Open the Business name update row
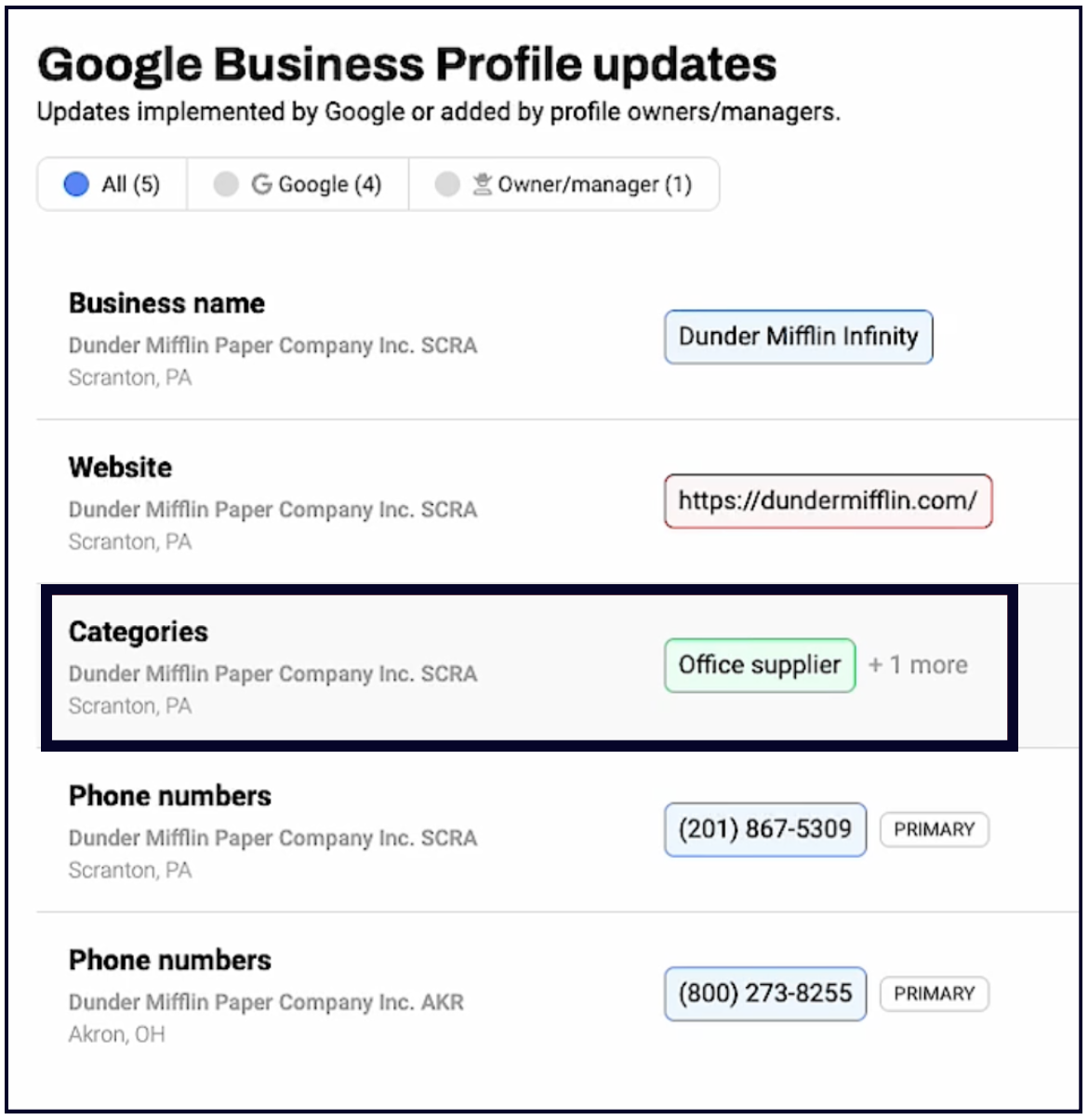Image resolution: width=1088 pixels, height=1120 pixels. click(x=166, y=303)
